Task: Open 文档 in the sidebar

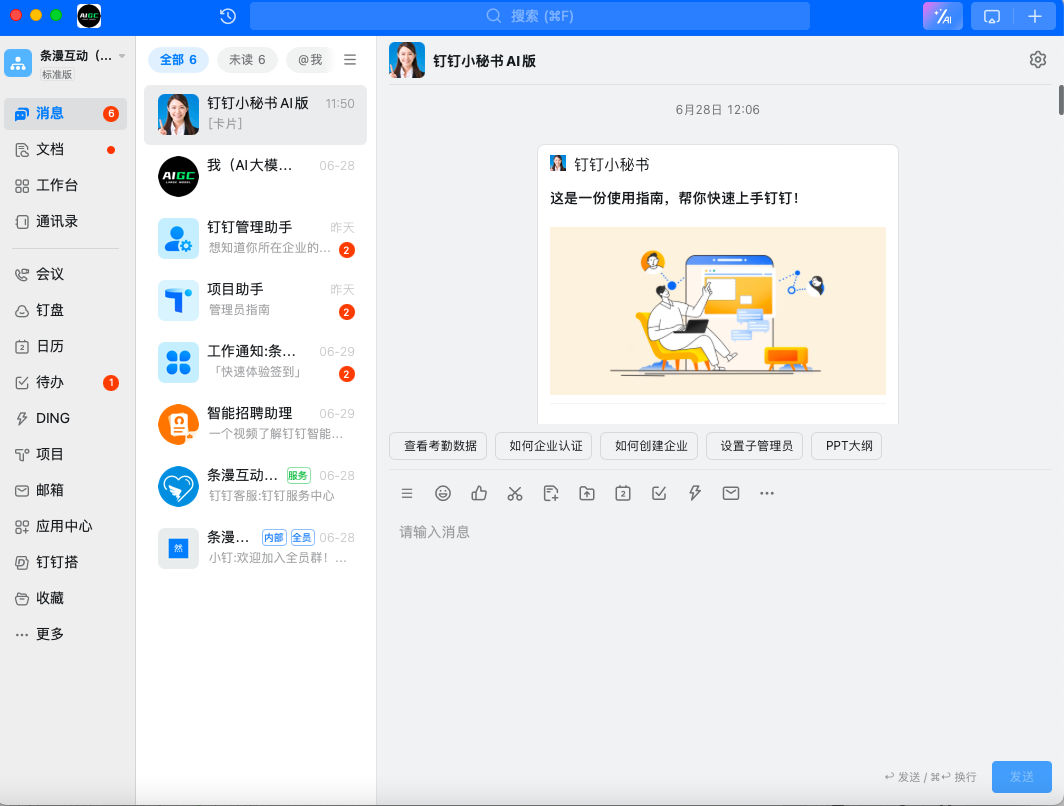Action: click(65, 149)
